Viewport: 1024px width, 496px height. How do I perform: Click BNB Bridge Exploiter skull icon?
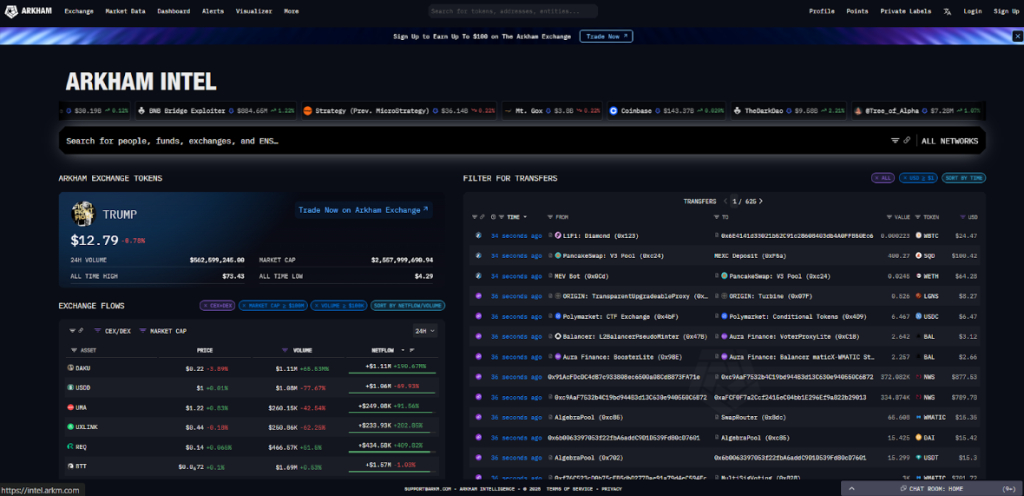pos(141,111)
